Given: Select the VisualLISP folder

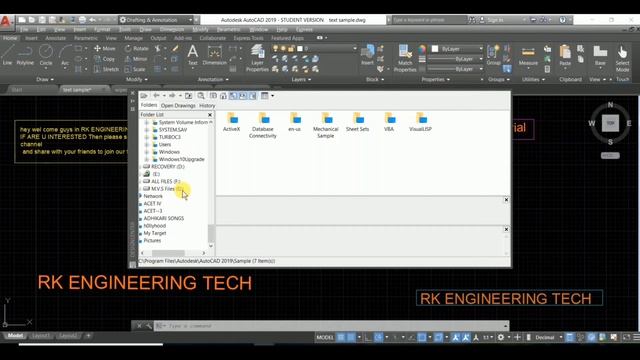Looking at the screenshot, I should (420, 122).
